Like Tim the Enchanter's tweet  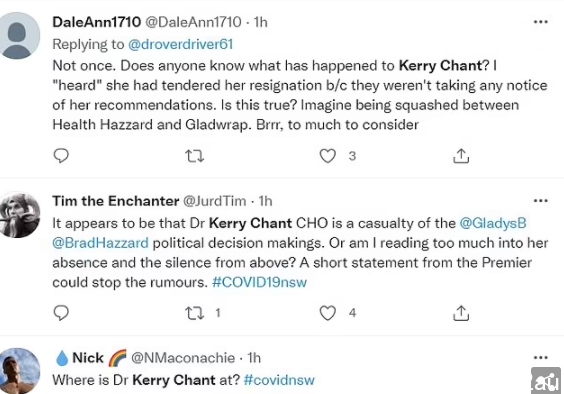(328, 313)
